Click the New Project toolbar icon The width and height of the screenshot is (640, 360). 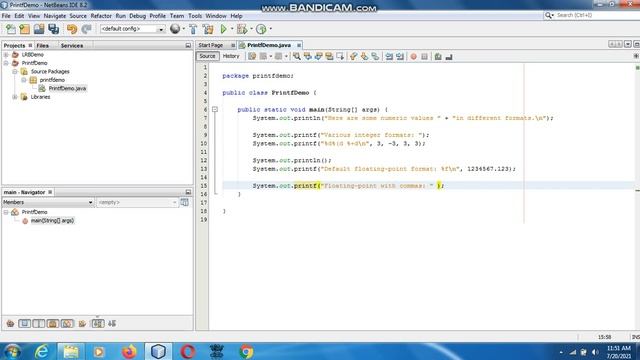point(24,29)
